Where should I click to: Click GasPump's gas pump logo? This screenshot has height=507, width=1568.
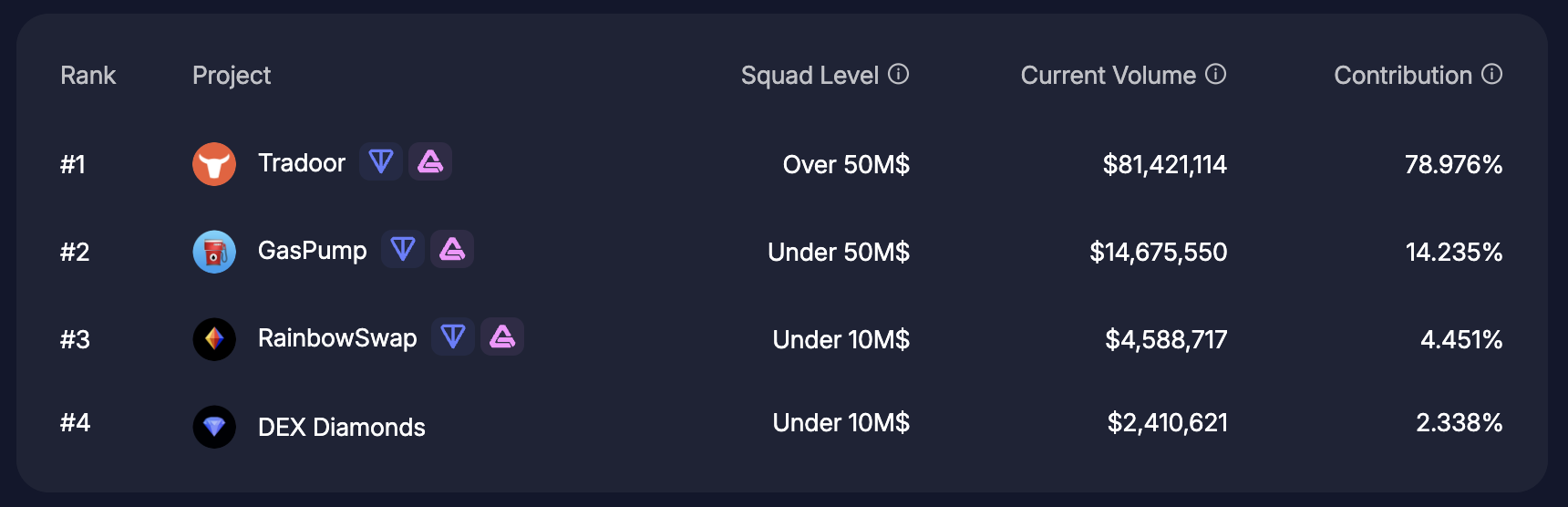coord(214,252)
